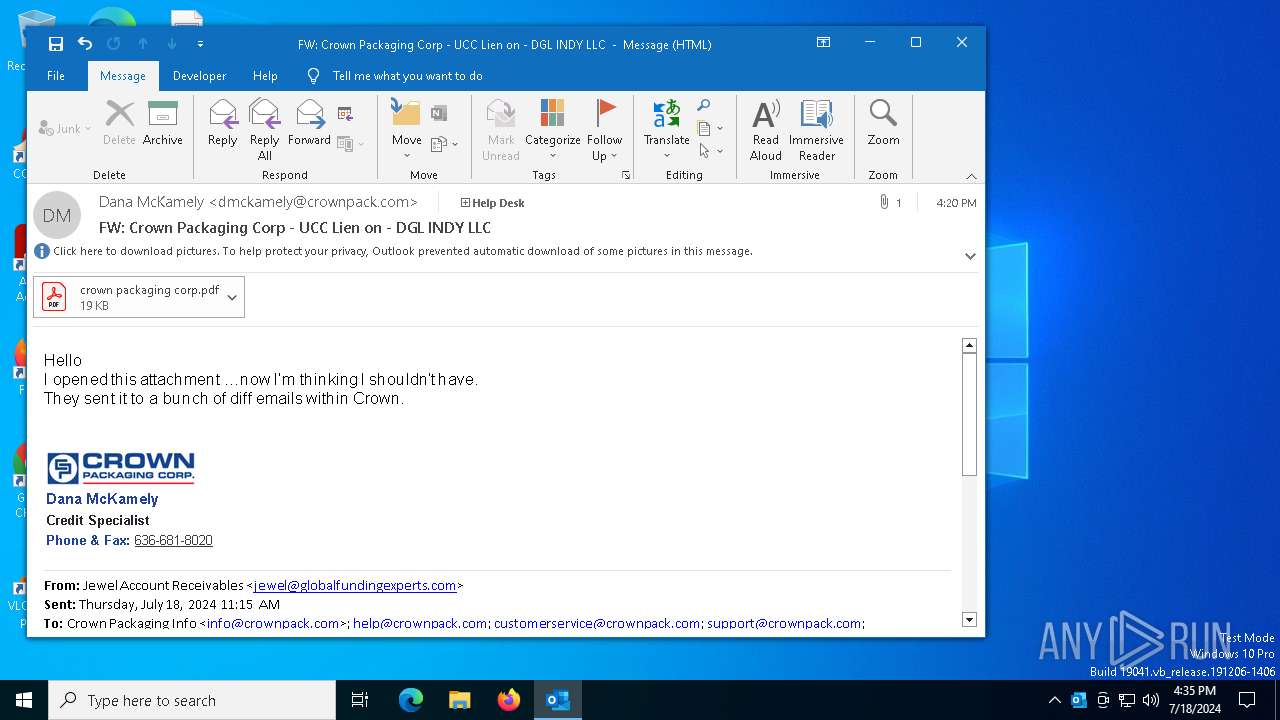
Task: Click the customerservice@crownpack.com link
Action: pos(597,623)
